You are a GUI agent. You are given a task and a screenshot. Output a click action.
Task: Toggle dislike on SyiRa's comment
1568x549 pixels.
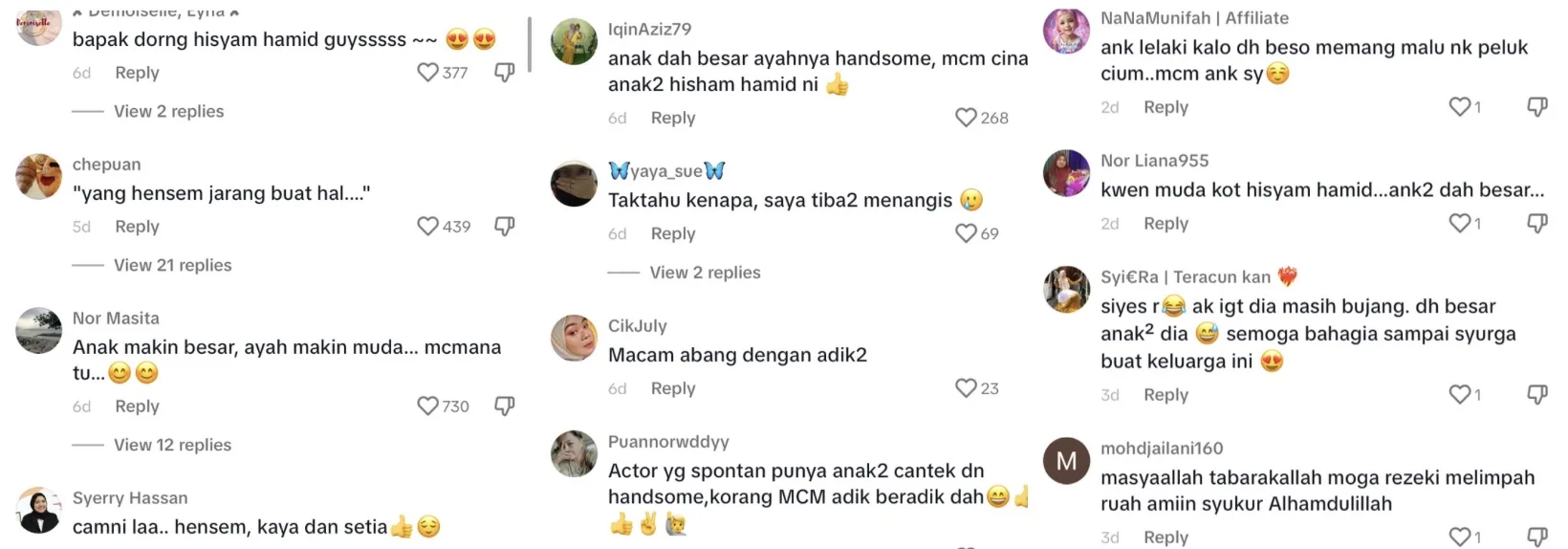coord(1537,394)
